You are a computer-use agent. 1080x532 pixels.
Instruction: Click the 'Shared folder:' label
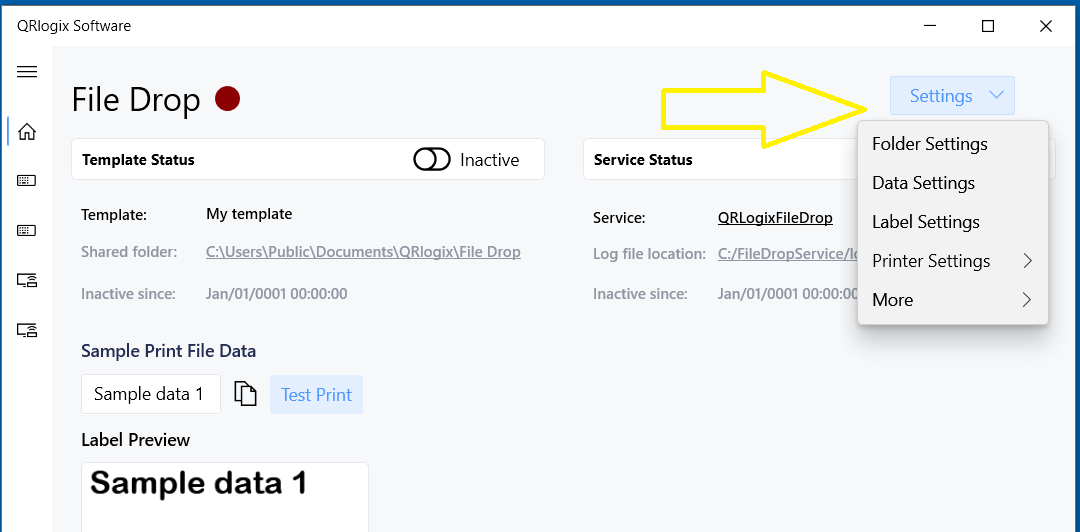(129, 252)
